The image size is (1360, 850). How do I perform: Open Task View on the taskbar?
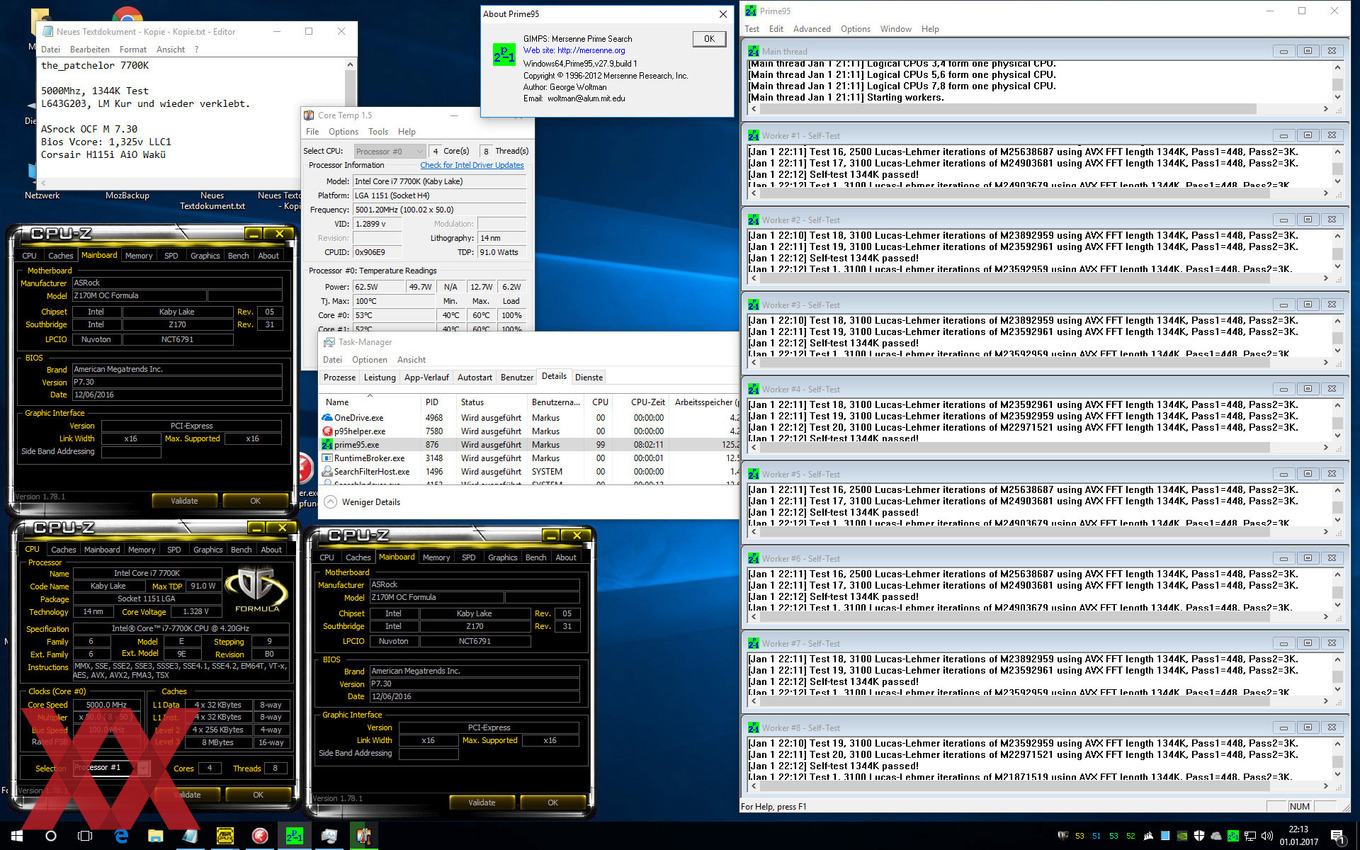[85, 835]
